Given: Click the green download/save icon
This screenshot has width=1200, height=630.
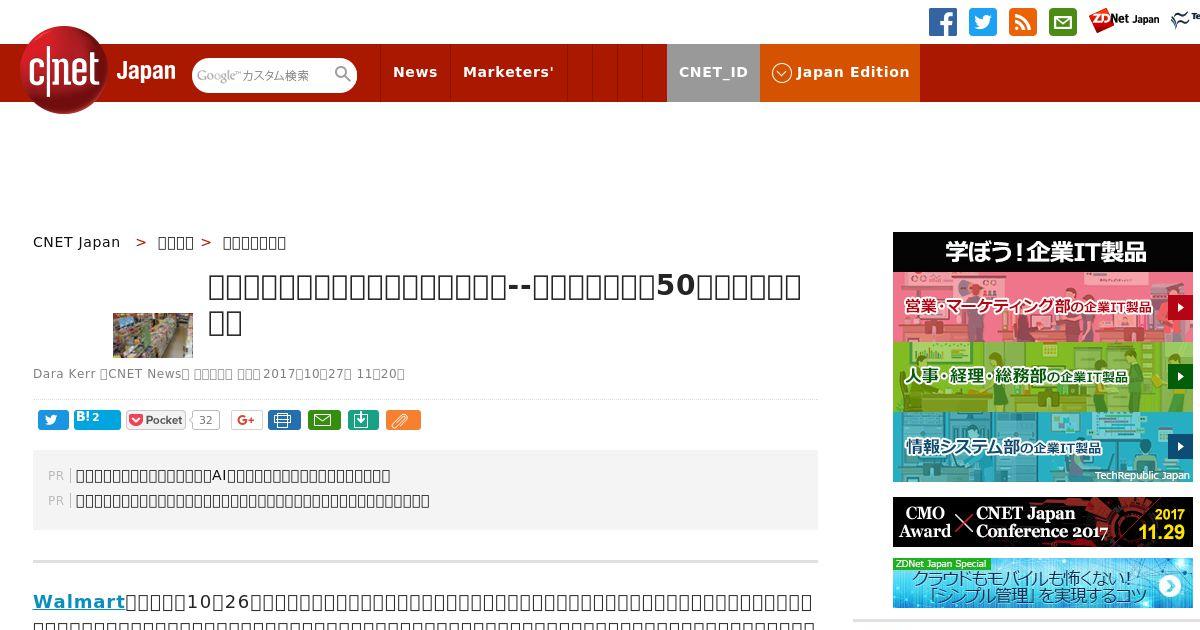Looking at the screenshot, I should click(363, 420).
